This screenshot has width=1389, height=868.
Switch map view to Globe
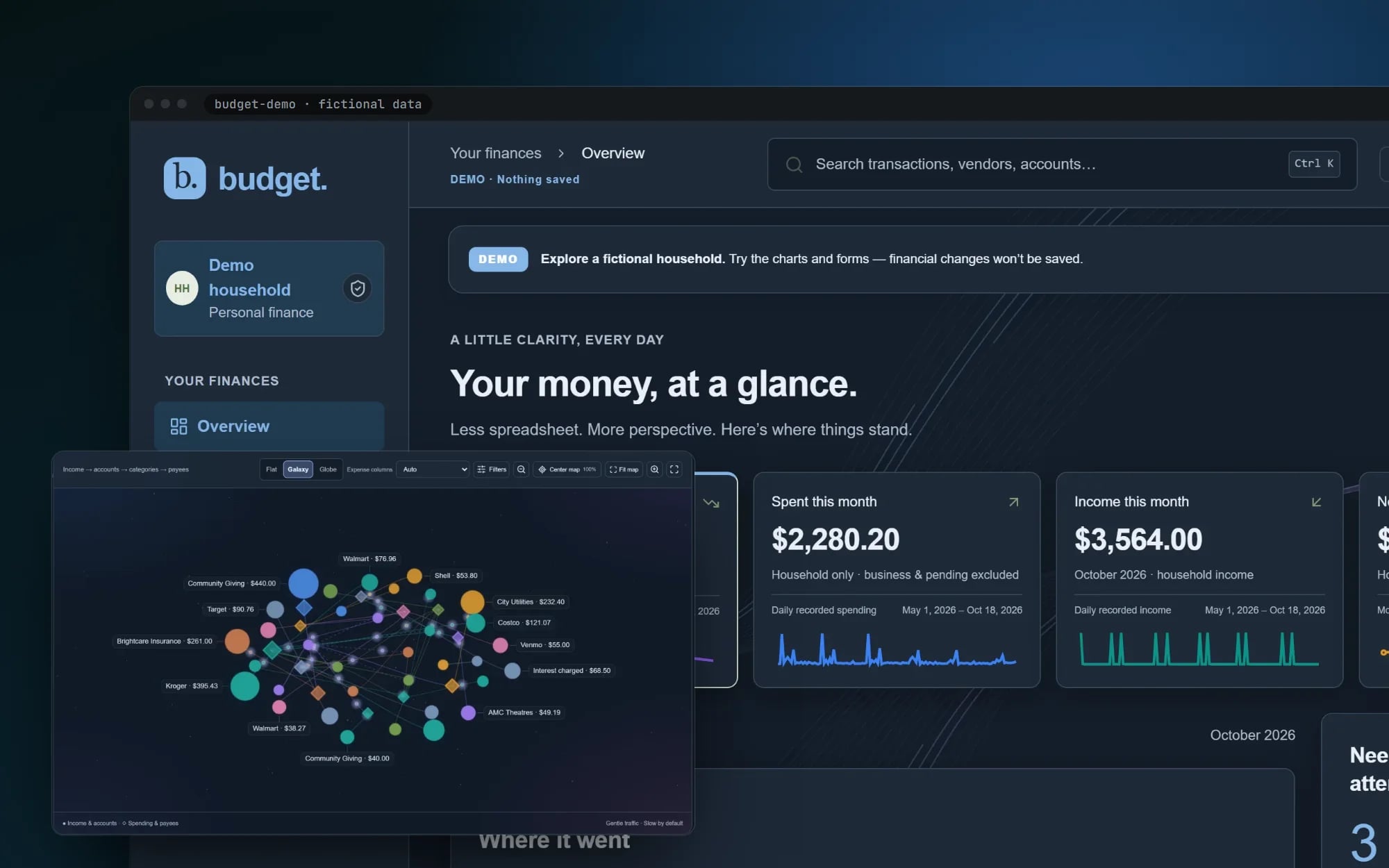pyautogui.click(x=328, y=469)
